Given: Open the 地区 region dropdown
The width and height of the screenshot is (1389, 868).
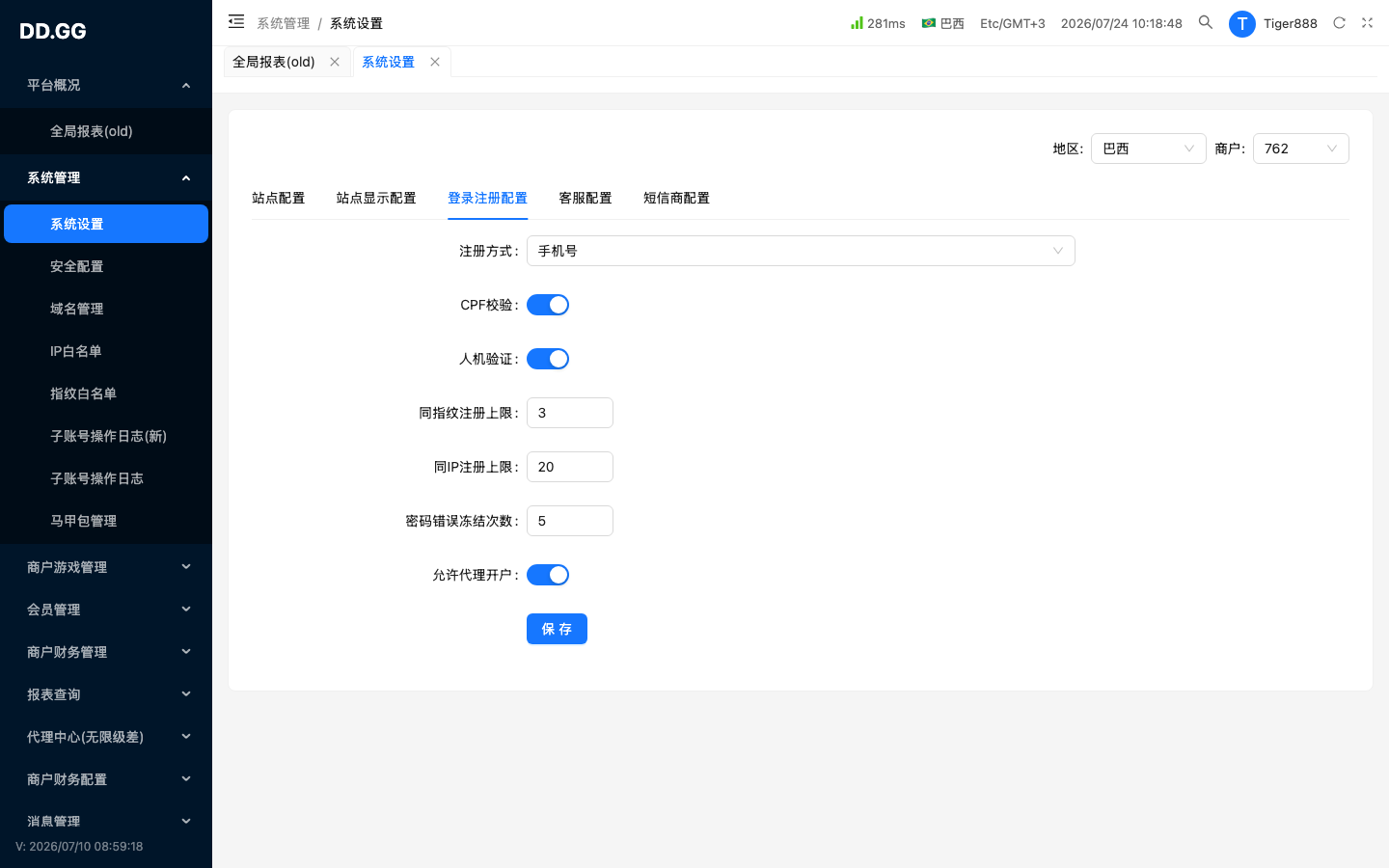Looking at the screenshot, I should pyautogui.click(x=1148, y=149).
